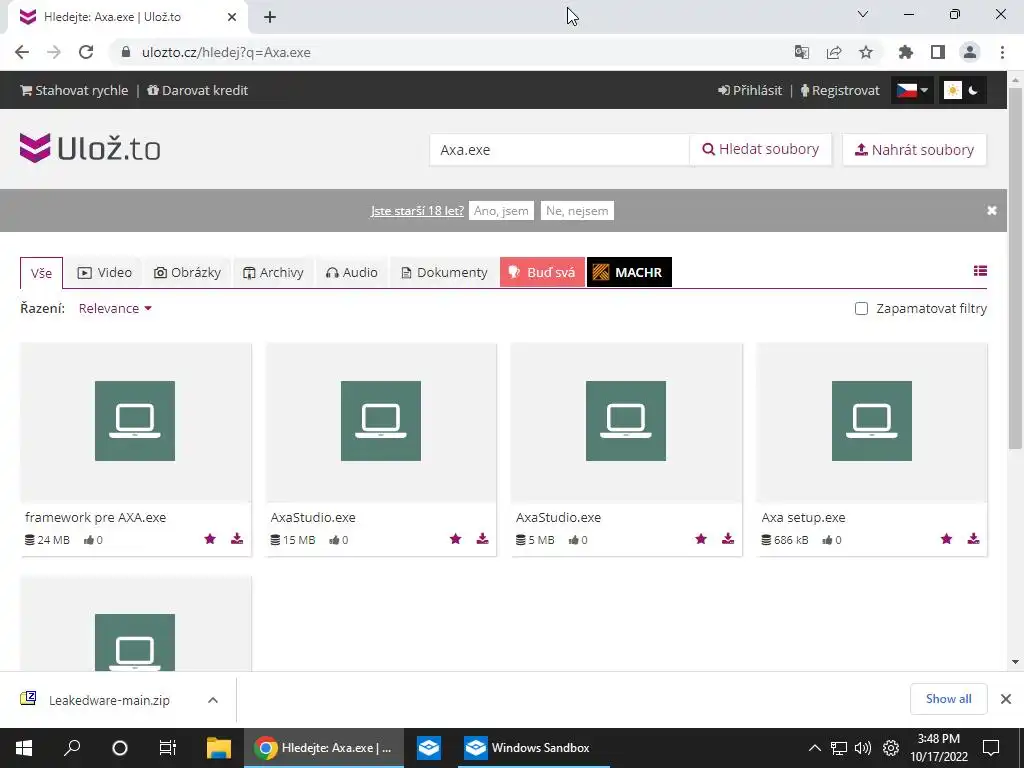Open the Chrome tab search chevron
Screen dimensions: 1024x768
[x=863, y=14]
